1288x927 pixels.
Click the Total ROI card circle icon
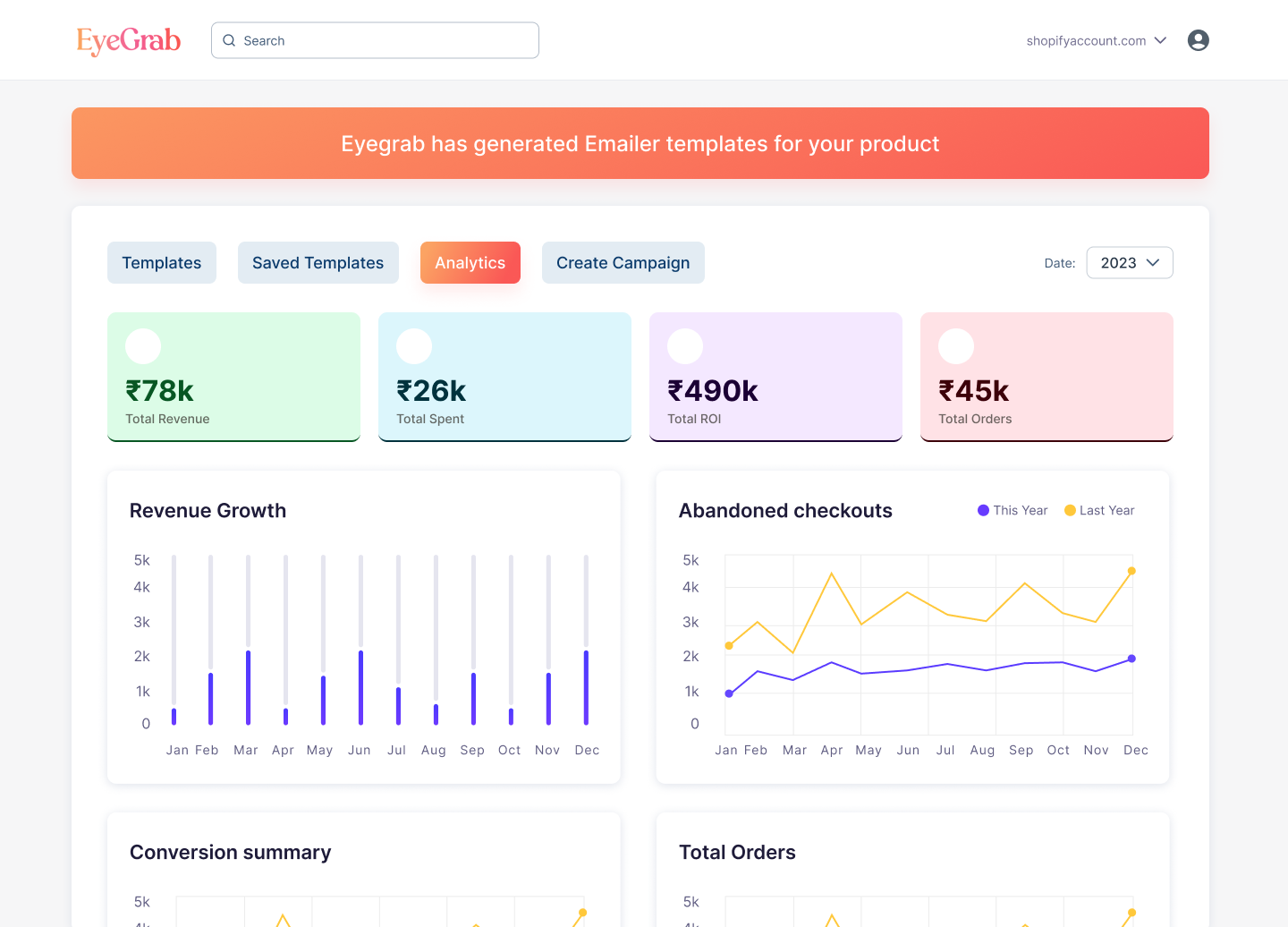pos(685,346)
